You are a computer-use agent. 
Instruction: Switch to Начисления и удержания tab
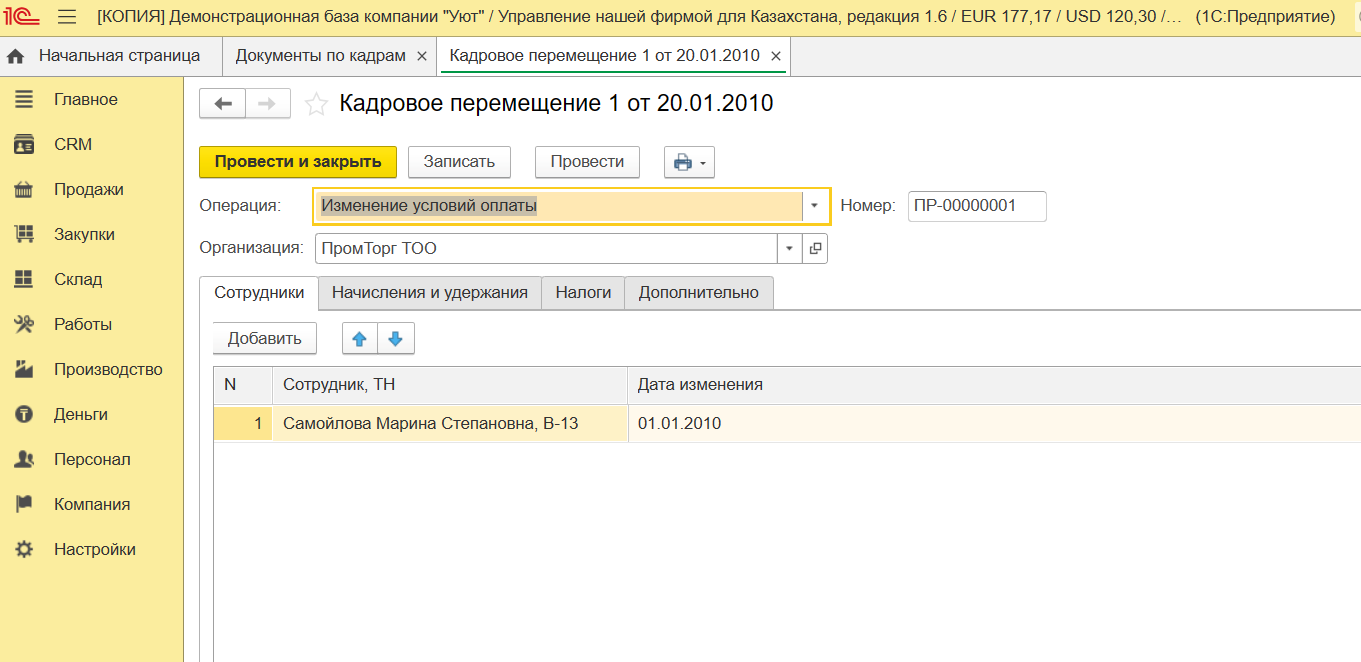click(x=429, y=293)
